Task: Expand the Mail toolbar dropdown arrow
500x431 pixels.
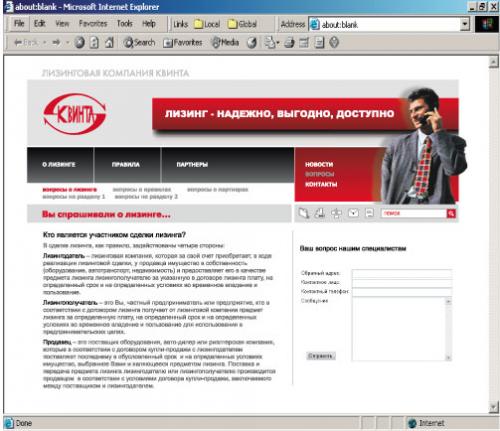Action: pyautogui.click(x=278, y=43)
